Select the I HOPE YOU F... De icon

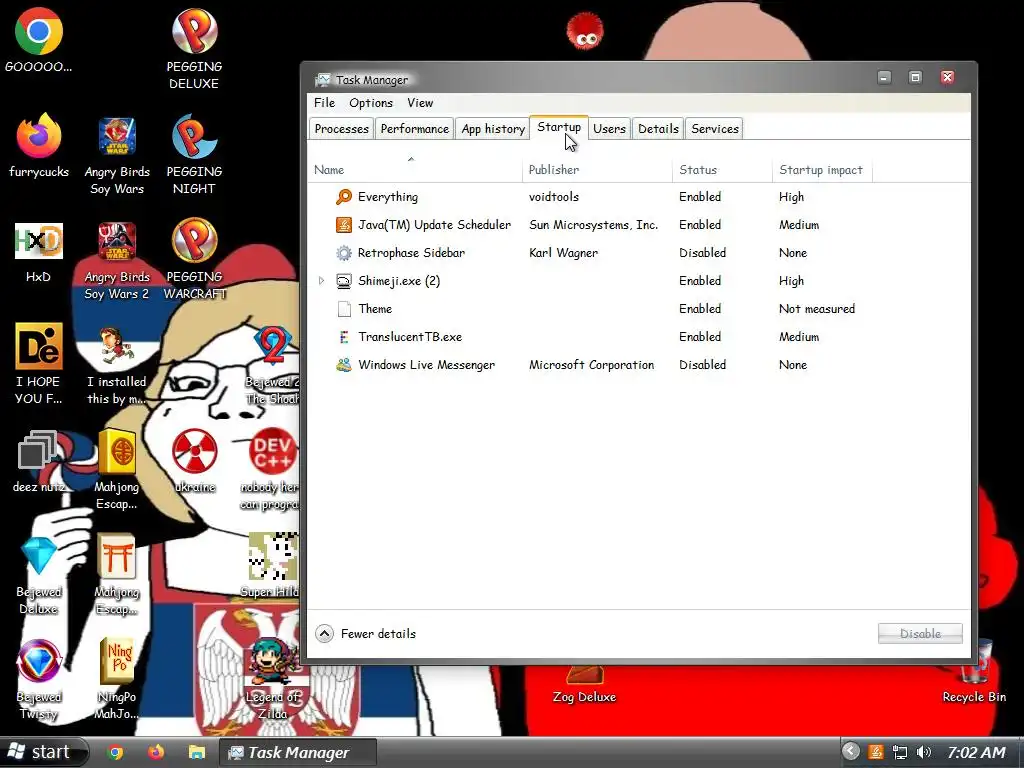tap(39, 346)
